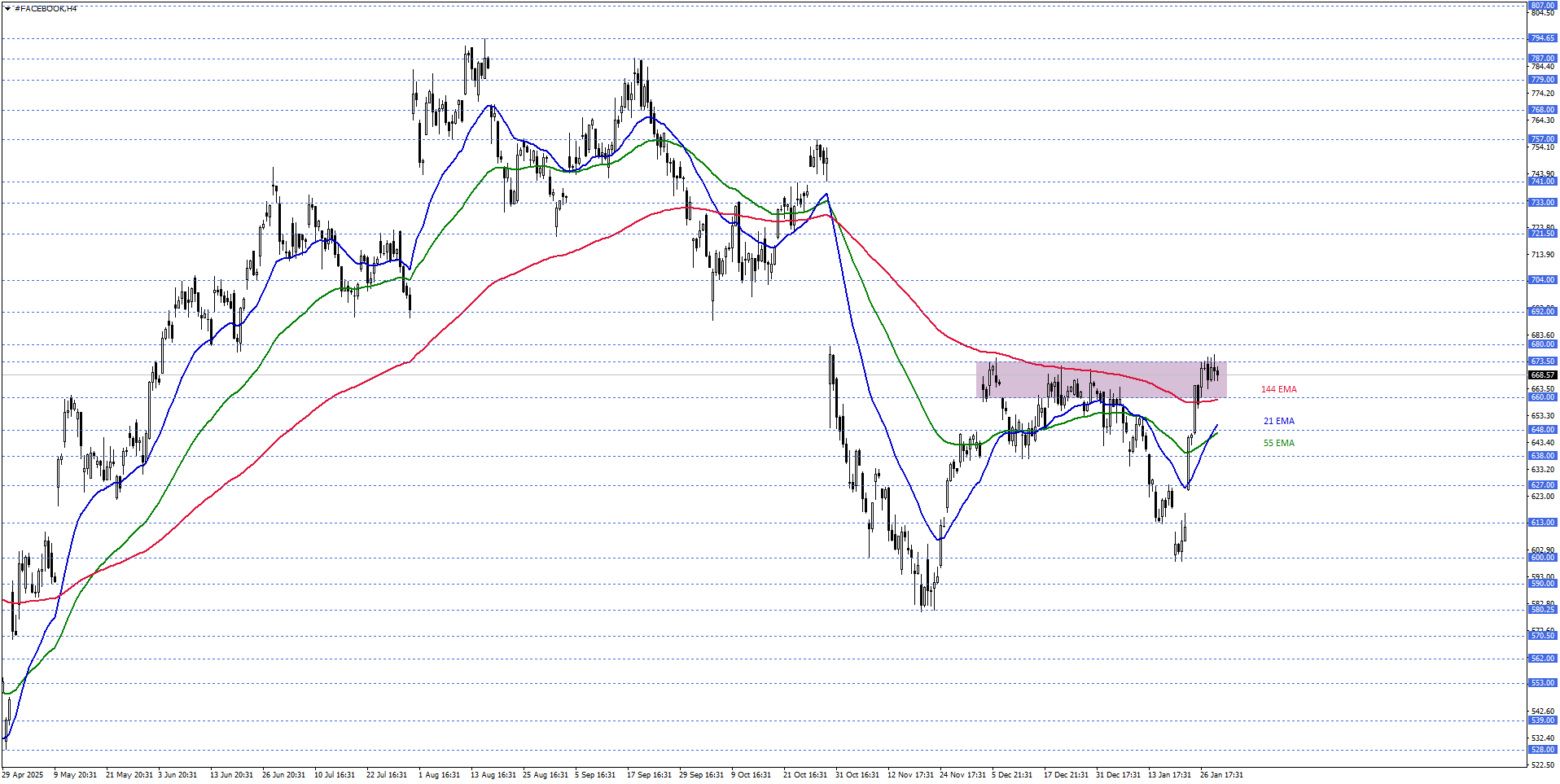Select the 580.25 price level label
This screenshot has width=1560, height=784.
click(1542, 610)
